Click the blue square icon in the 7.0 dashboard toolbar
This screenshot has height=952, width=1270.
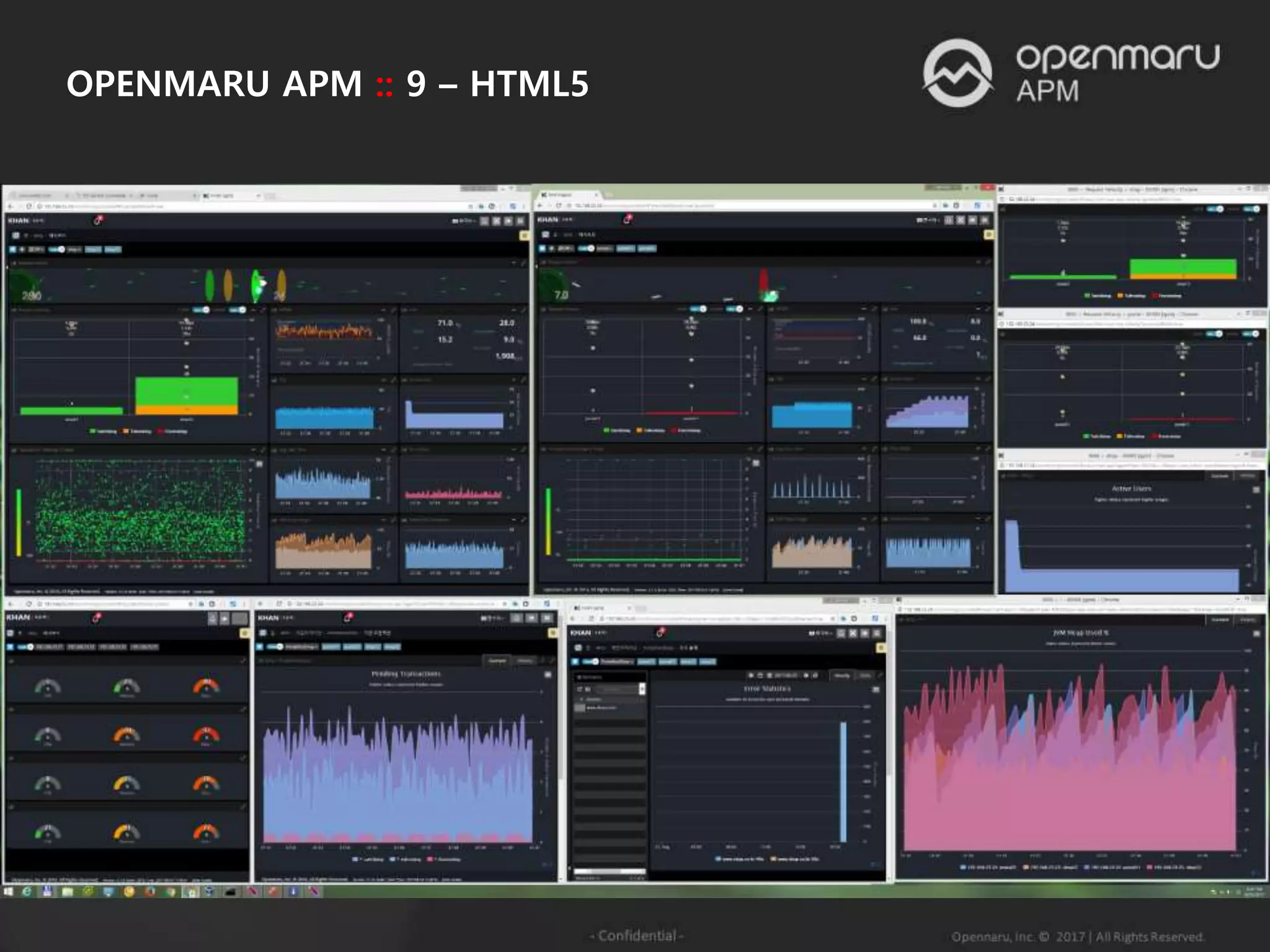(x=543, y=249)
